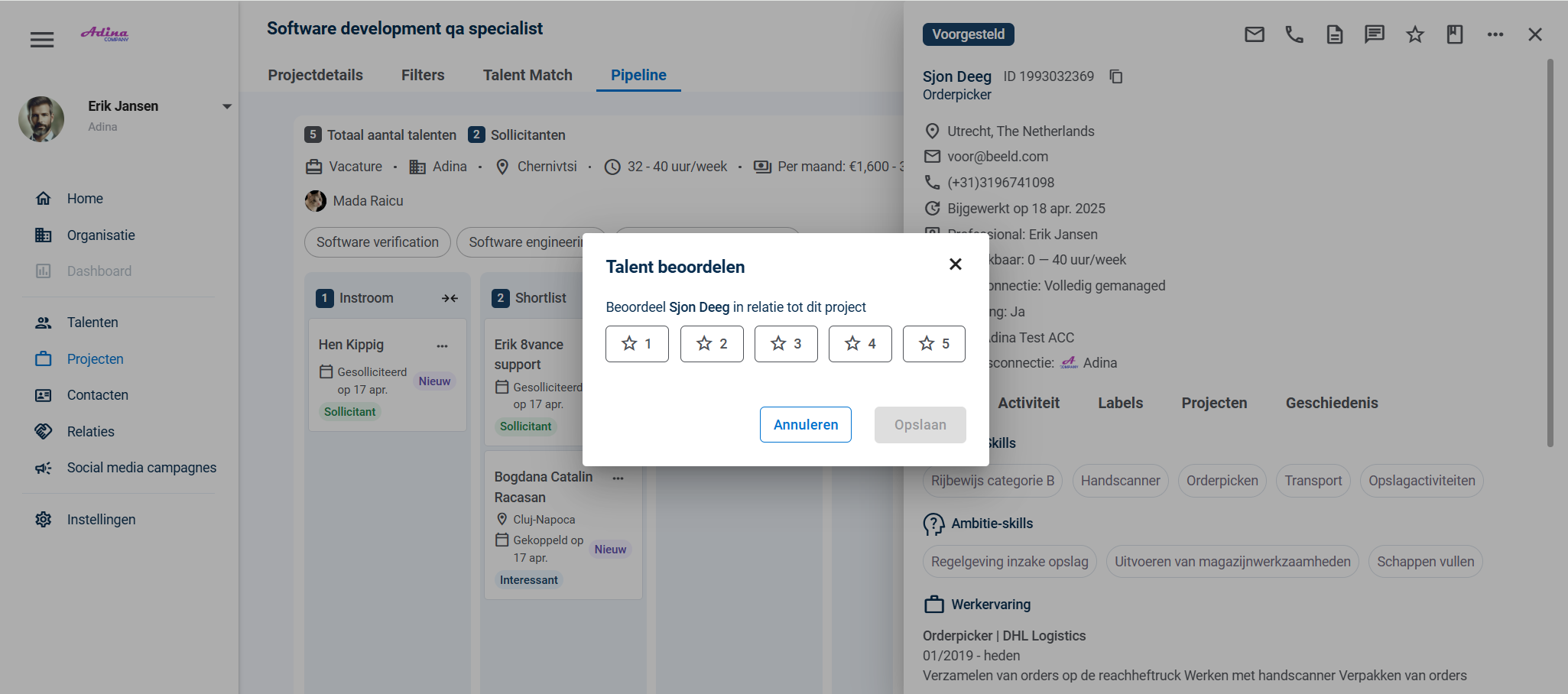Click the bookmark icon in candidate toolbar
This screenshot has width=1568, height=694.
(x=1455, y=34)
